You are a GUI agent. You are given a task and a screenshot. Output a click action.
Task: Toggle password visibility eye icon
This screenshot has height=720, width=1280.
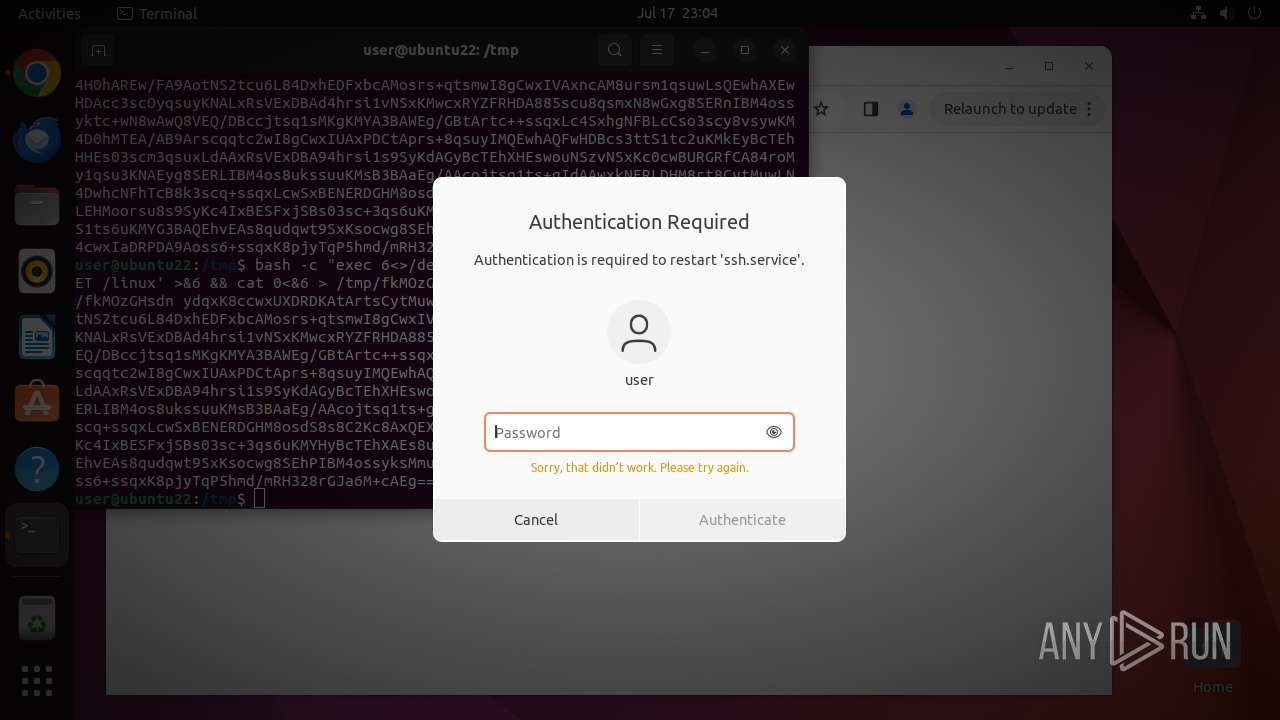point(773,432)
